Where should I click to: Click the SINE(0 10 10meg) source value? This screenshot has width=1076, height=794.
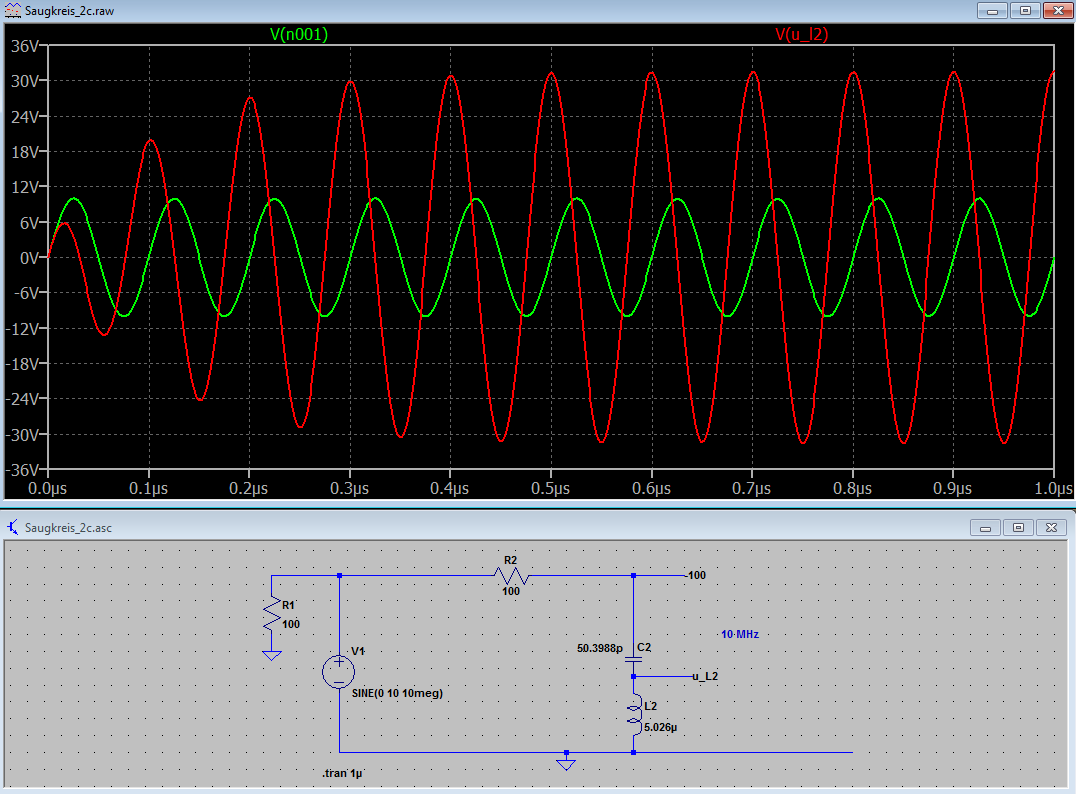397,693
